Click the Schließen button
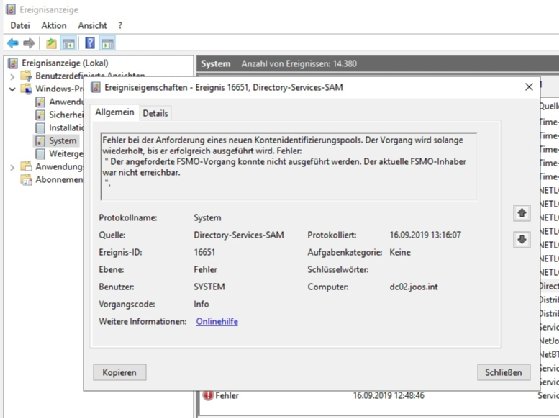This screenshot has width=559, height=418. [503, 372]
